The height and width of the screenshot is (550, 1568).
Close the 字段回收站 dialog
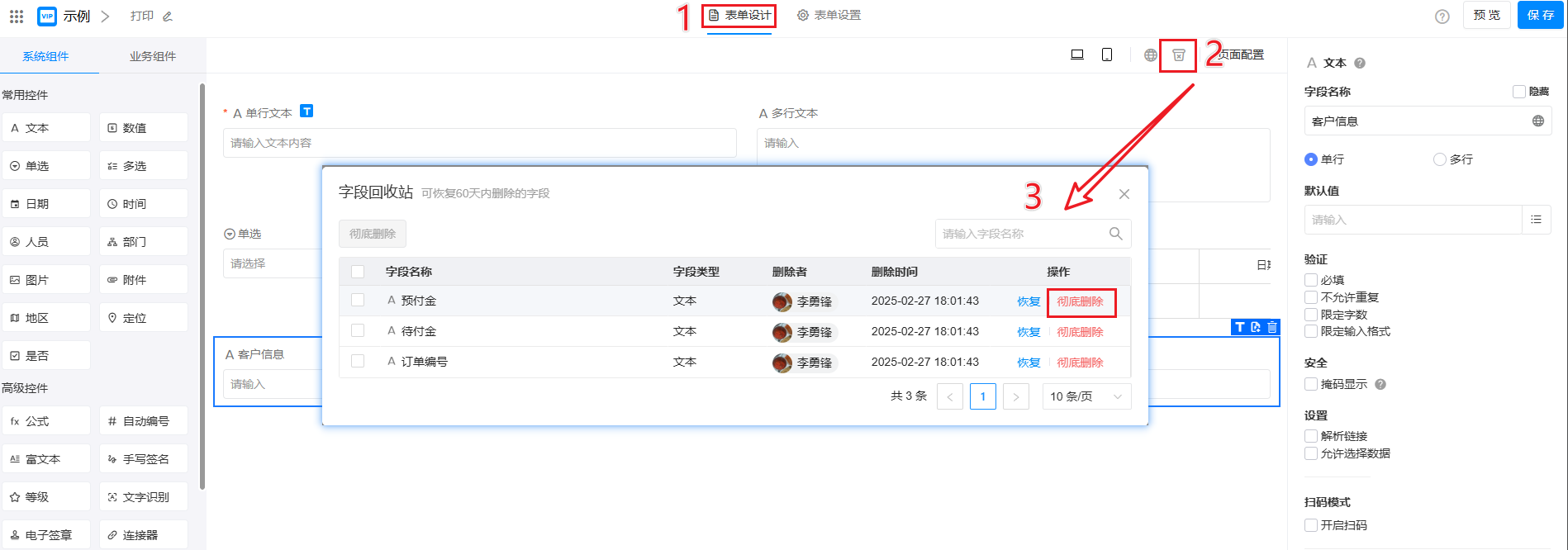(1124, 194)
